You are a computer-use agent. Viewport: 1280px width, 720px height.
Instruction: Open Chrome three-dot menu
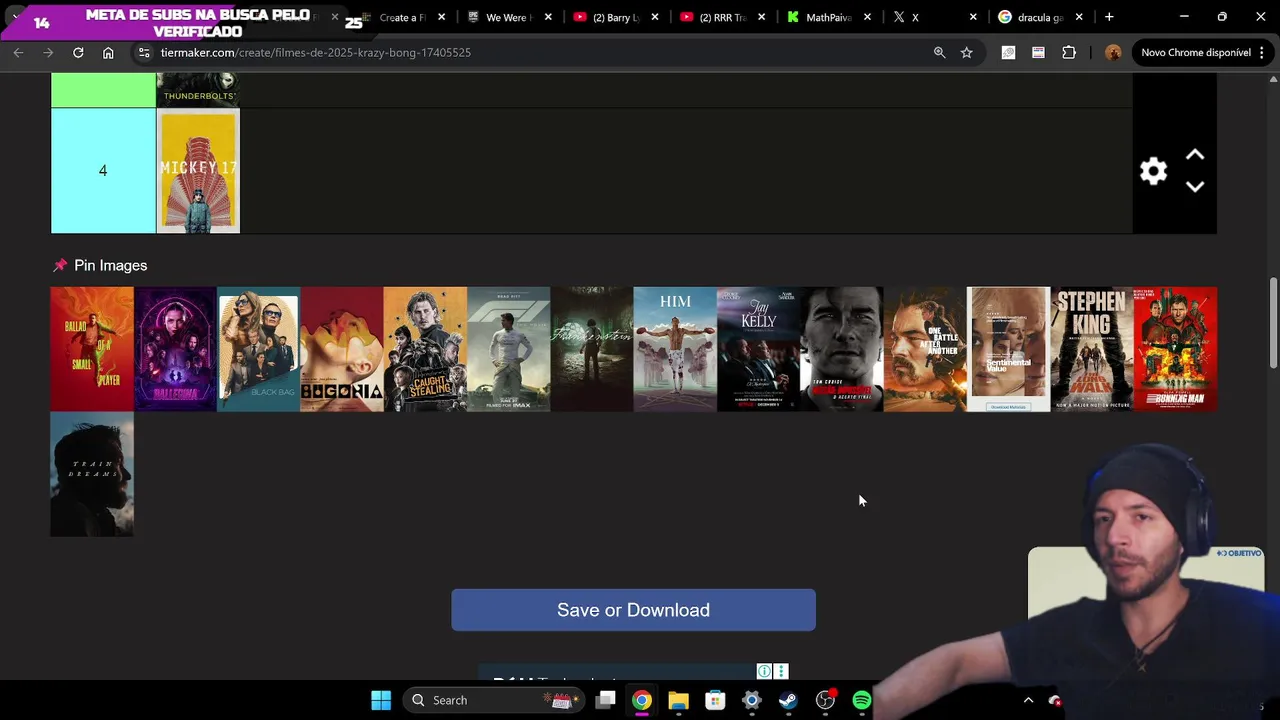coord(1262,52)
